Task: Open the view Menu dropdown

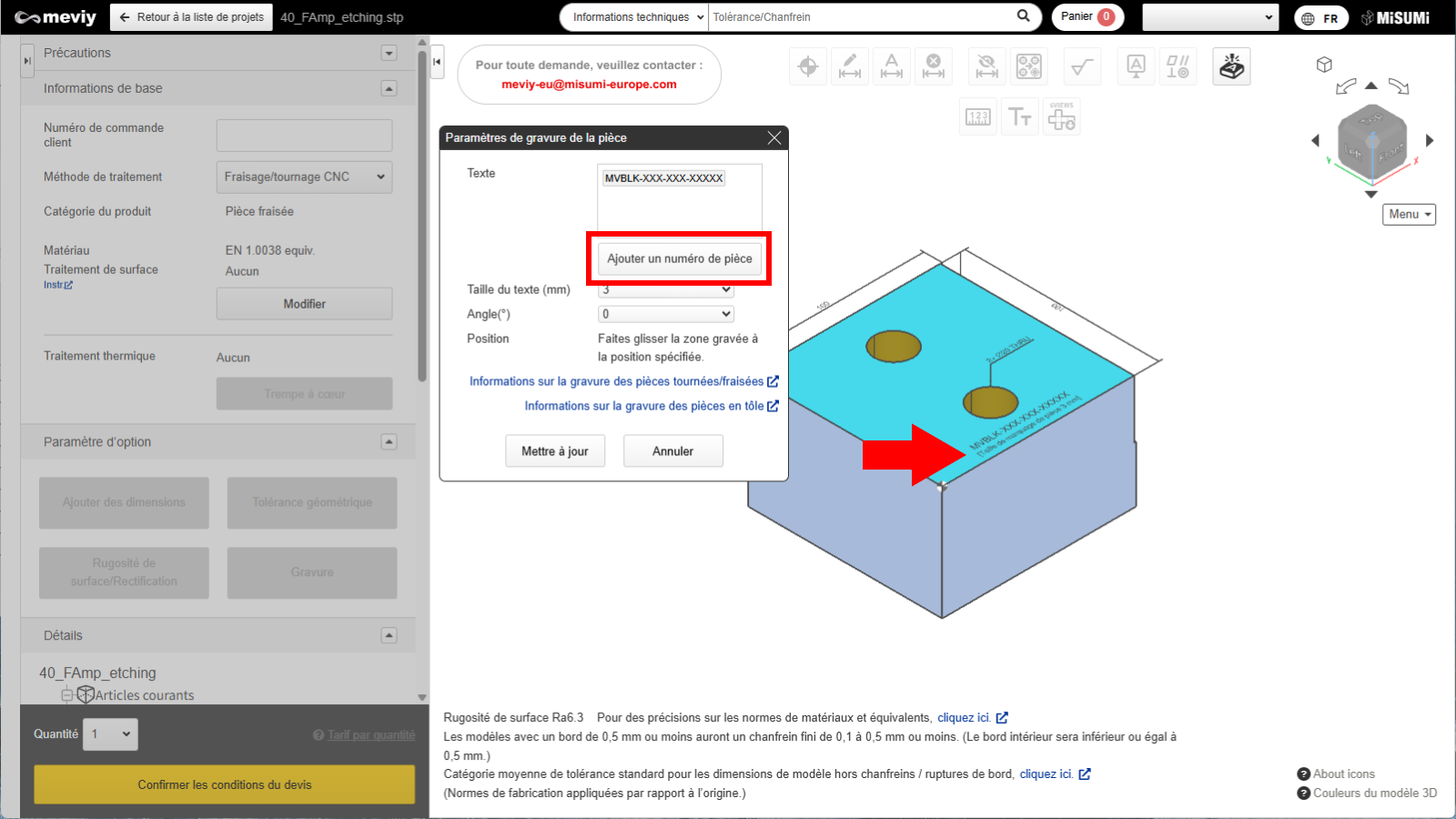Action: (1409, 215)
